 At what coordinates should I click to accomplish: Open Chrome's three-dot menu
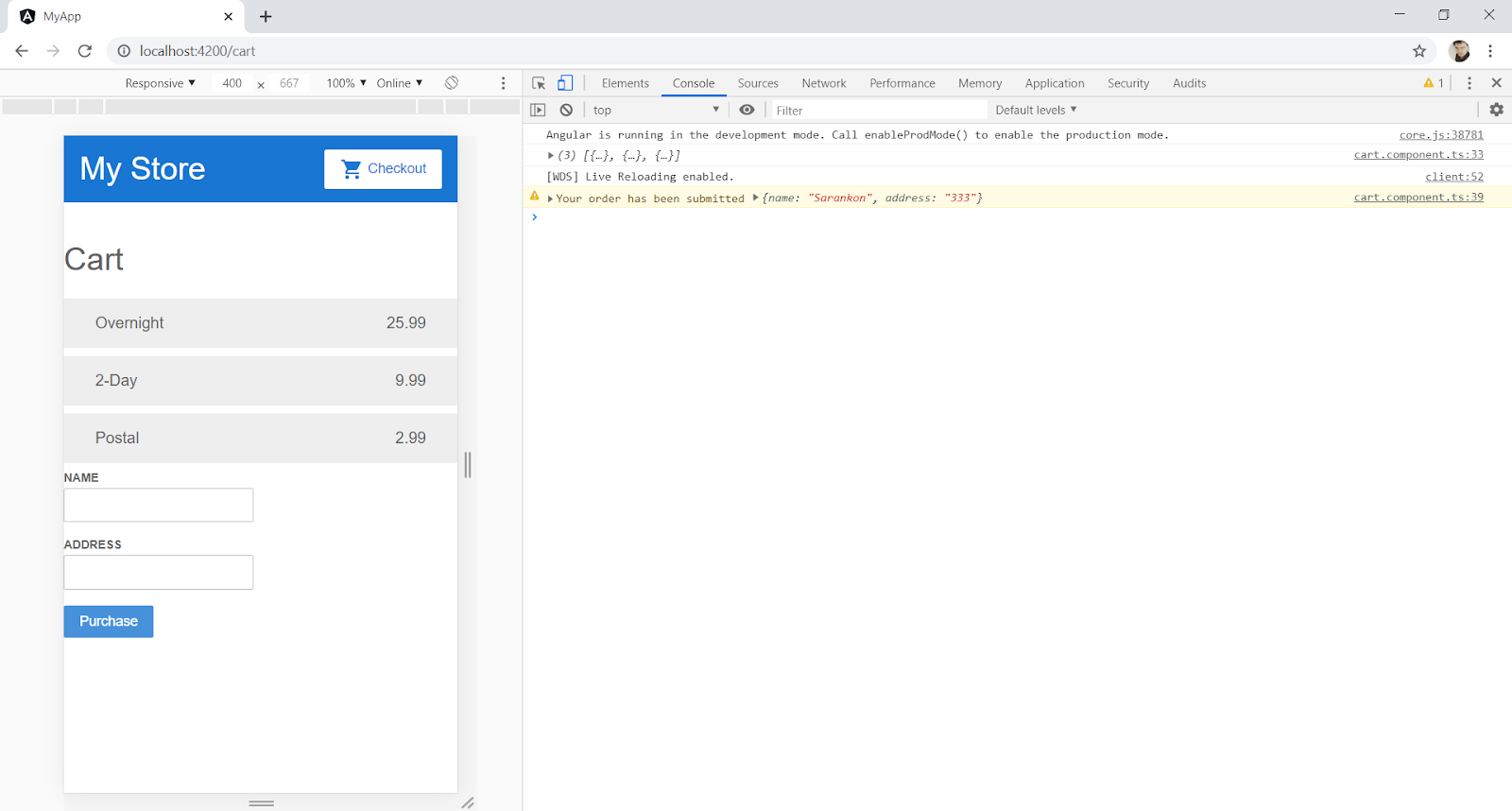pos(1490,51)
